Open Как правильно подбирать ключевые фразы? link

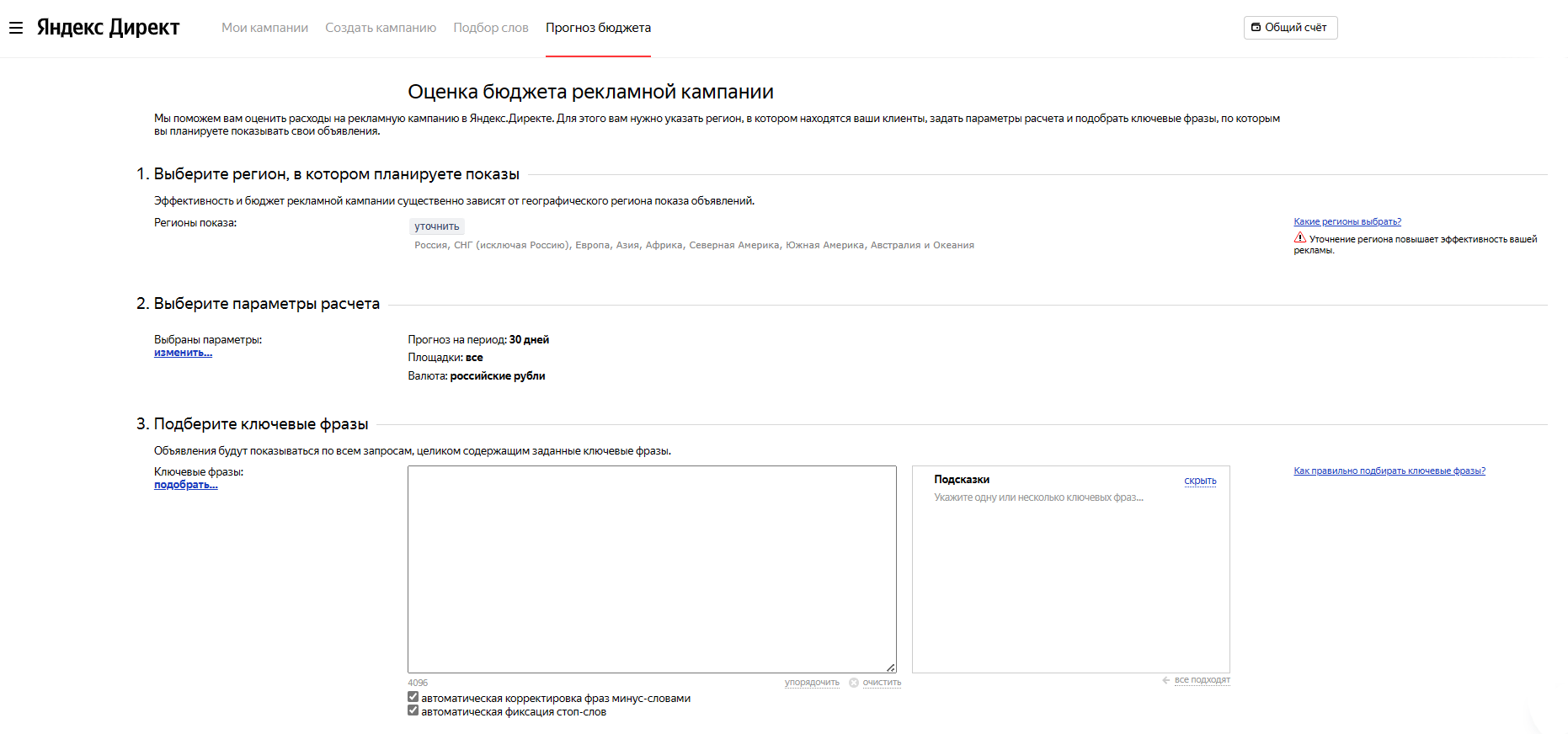1389,471
